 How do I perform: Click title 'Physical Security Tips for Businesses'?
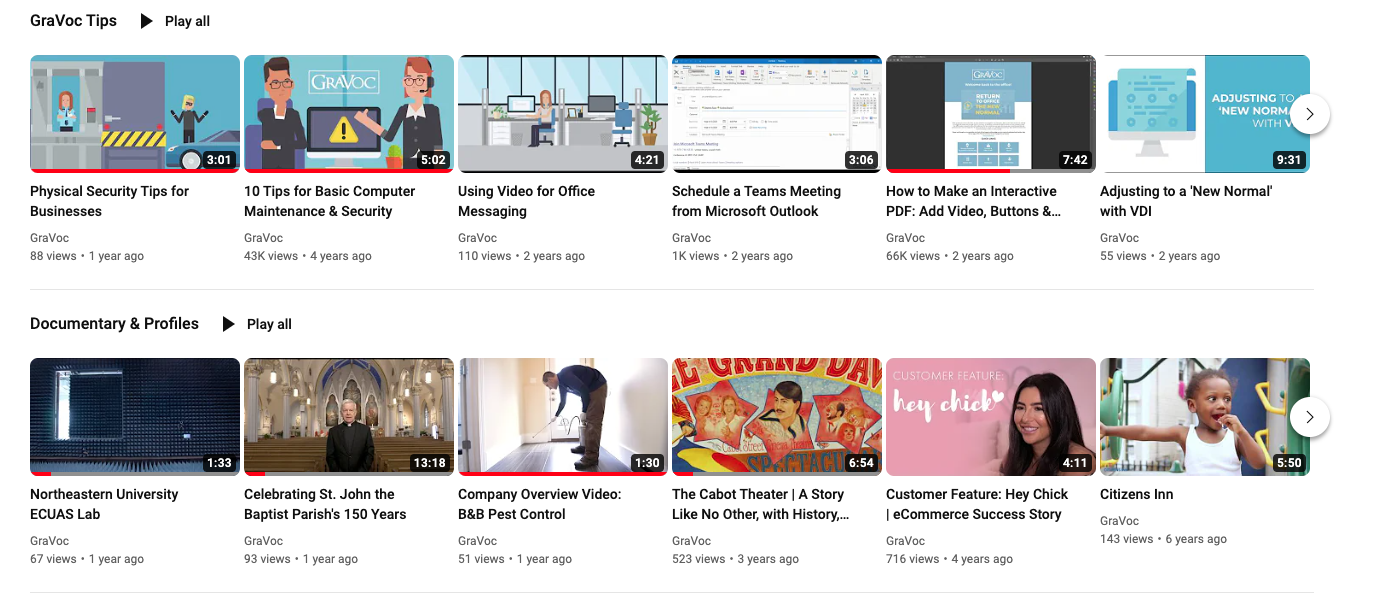tap(109, 201)
